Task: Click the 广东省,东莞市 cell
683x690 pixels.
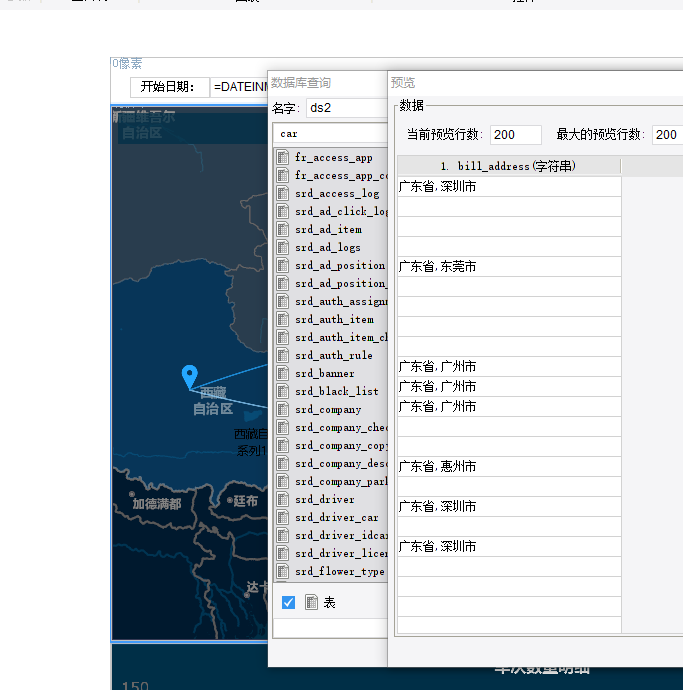Action: pyautogui.click(x=509, y=267)
